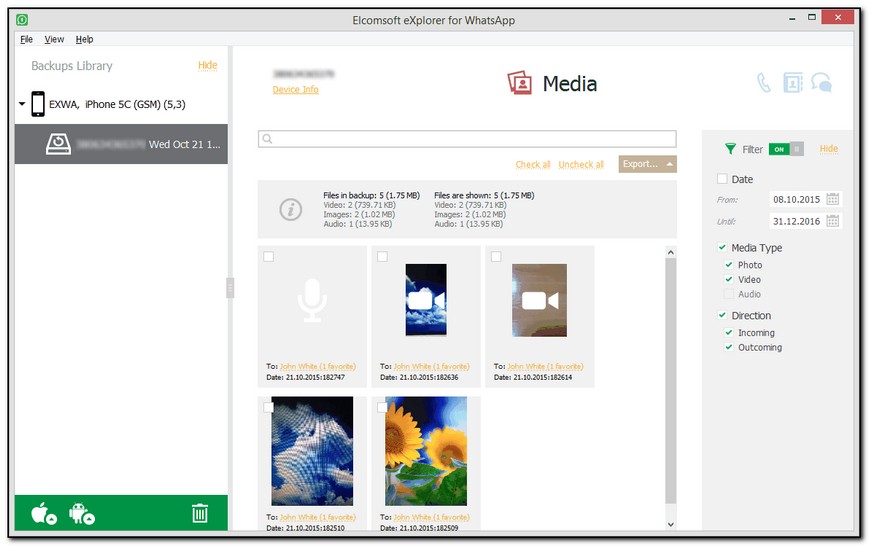Click the Android backup add icon
The height and width of the screenshot is (546, 869).
click(x=82, y=514)
